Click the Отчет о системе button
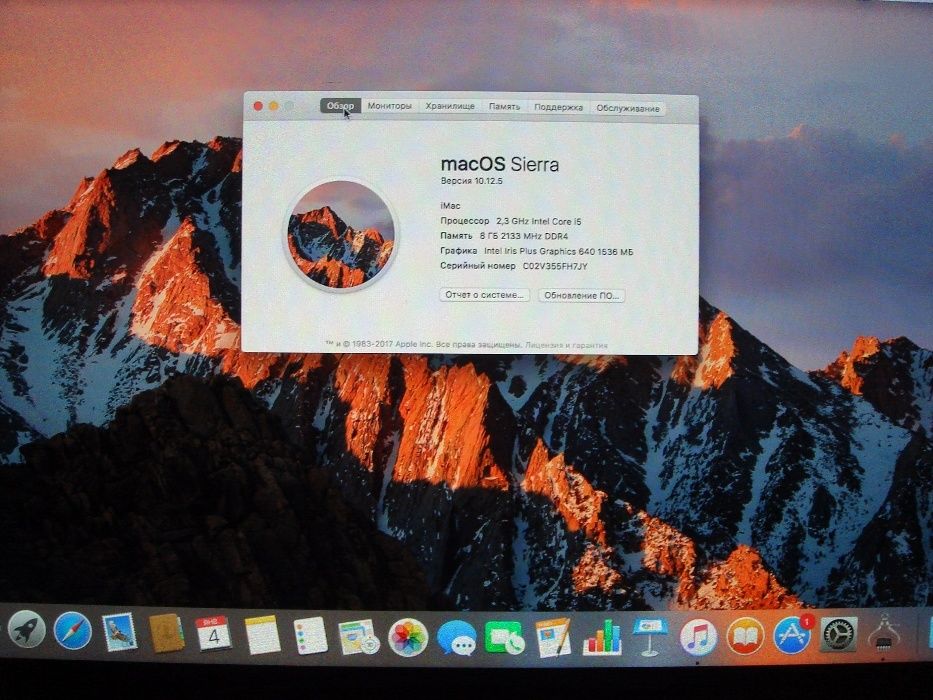 (x=484, y=295)
